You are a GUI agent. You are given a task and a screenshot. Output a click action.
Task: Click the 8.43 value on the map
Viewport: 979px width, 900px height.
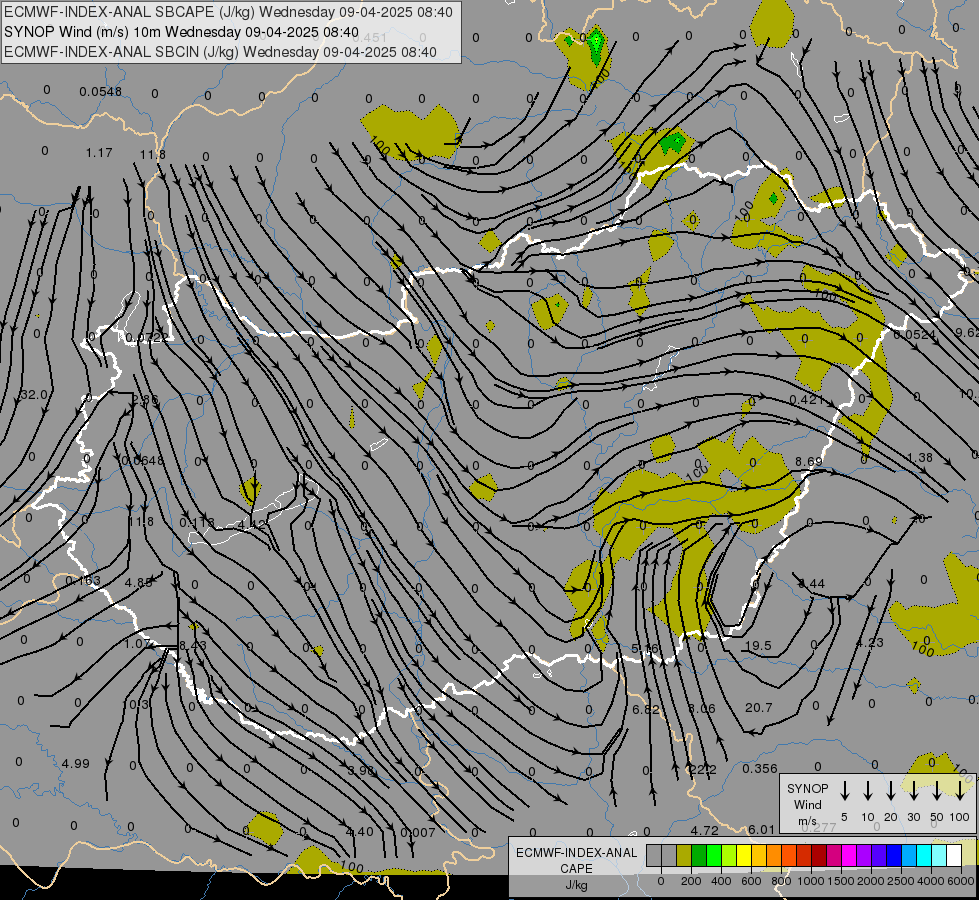pyautogui.click(x=192, y=645)
